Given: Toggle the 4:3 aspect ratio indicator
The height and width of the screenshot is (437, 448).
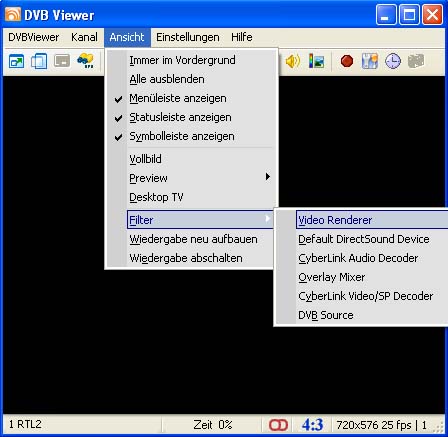Looking at the screenshot, I should point(312,425).
